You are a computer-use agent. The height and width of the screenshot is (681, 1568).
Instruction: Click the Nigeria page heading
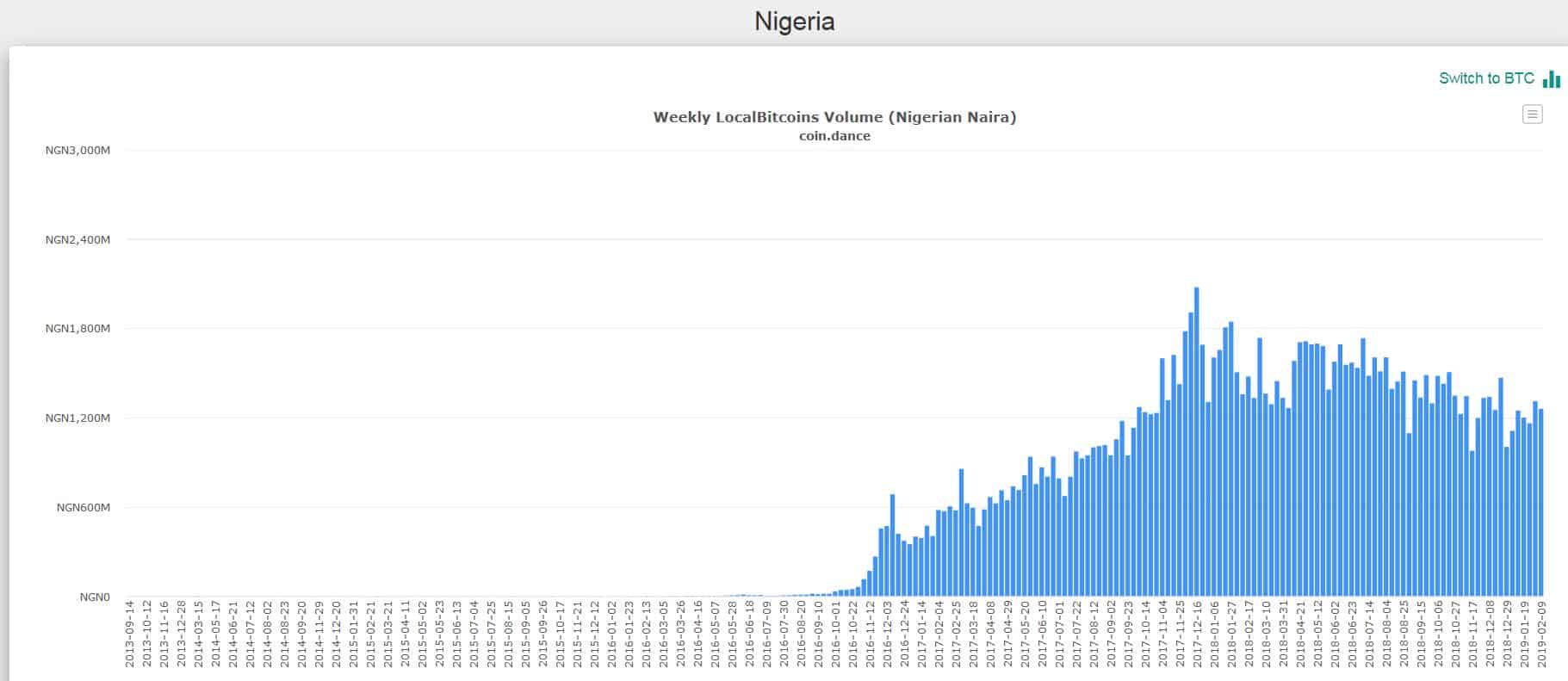click(x=795, y=22)
